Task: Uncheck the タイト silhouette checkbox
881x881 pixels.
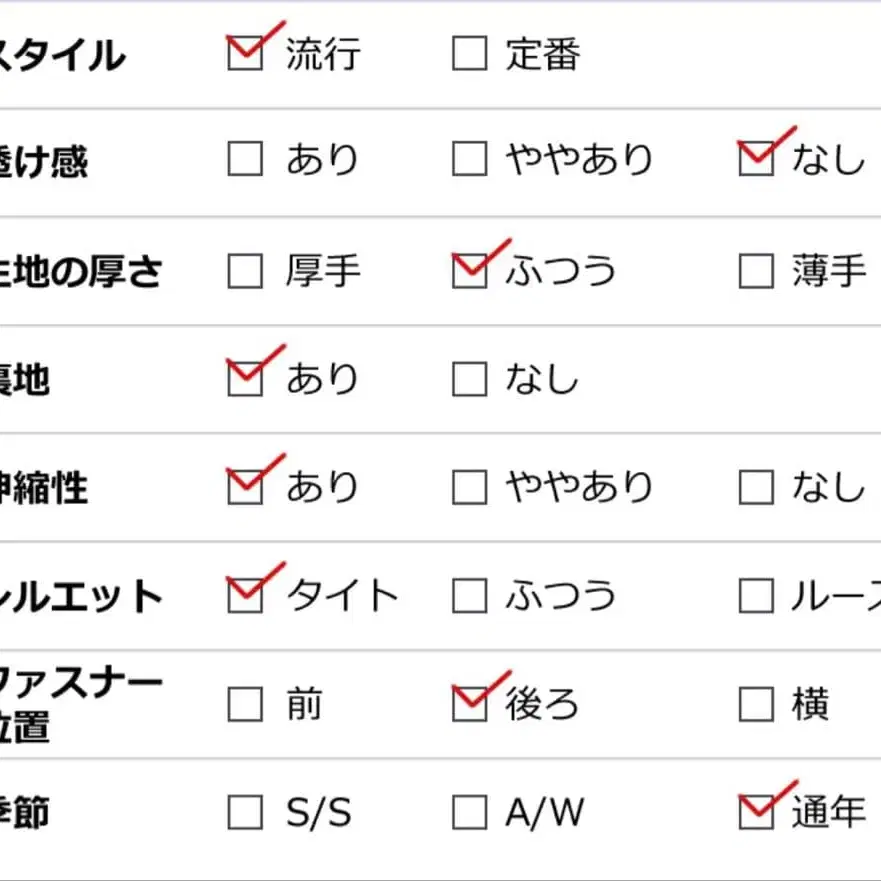Action: [245, 596]
